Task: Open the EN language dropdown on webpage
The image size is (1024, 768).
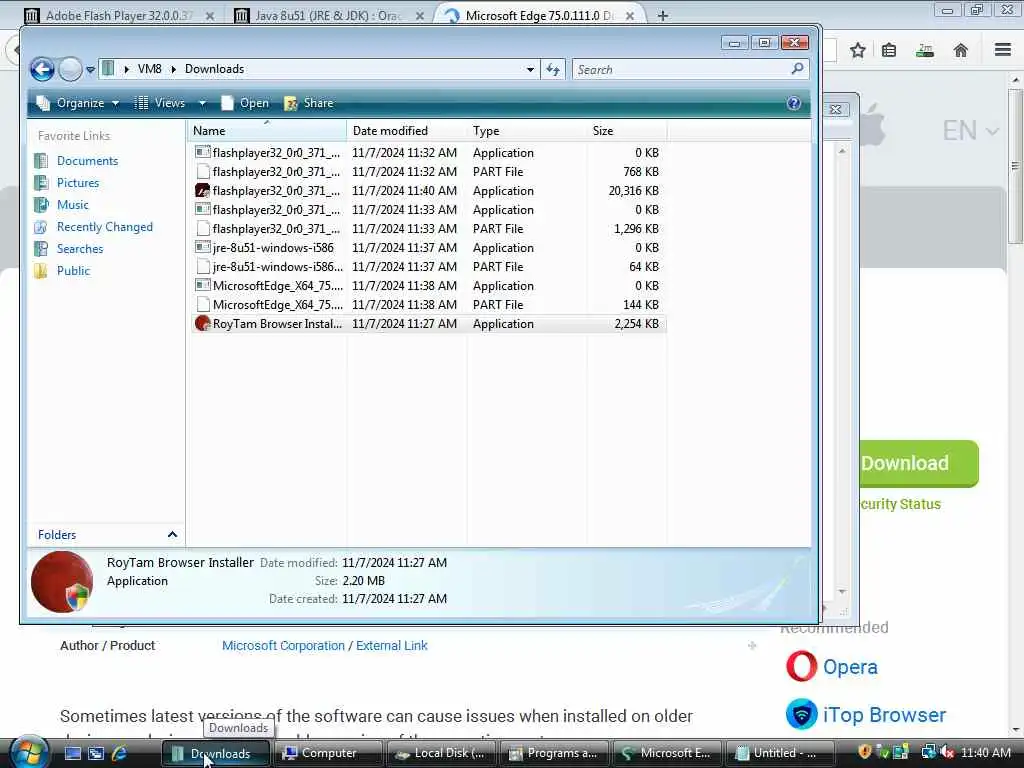Action: click(971, 131)
